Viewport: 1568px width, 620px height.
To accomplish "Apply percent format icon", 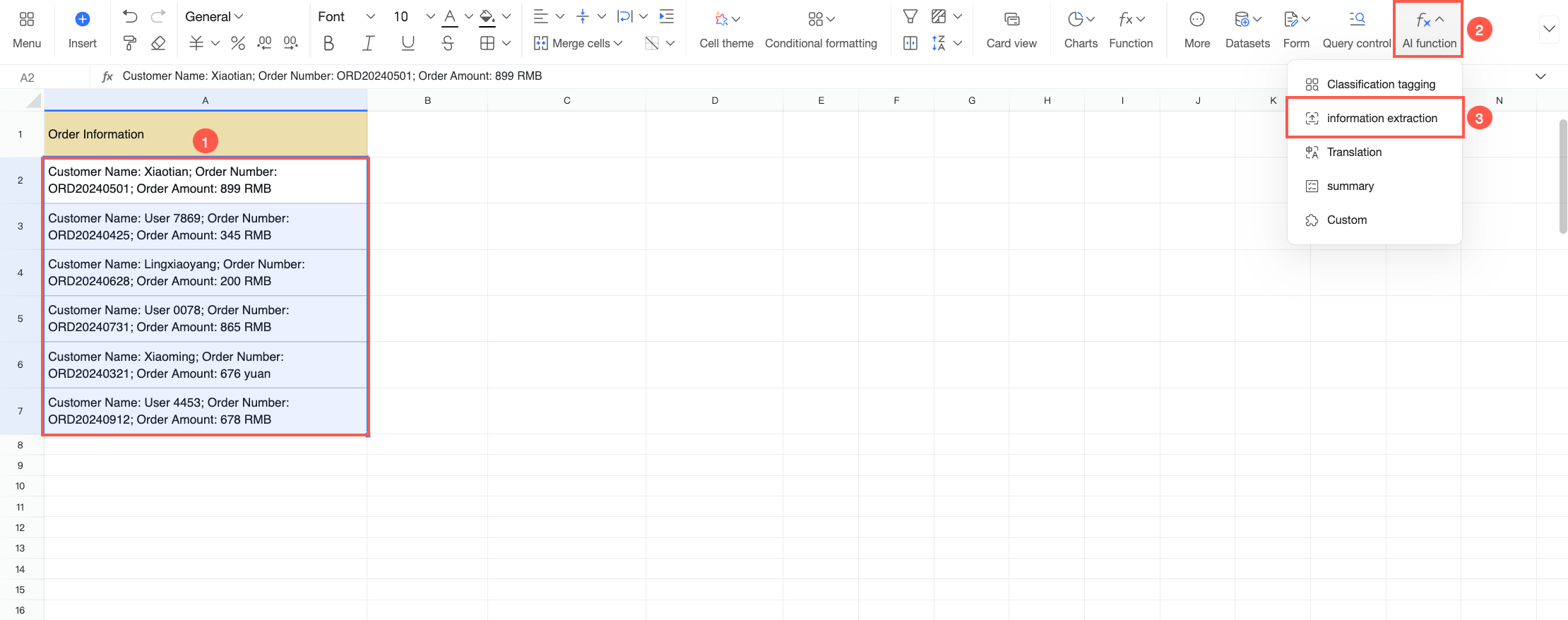I will 238,44.
